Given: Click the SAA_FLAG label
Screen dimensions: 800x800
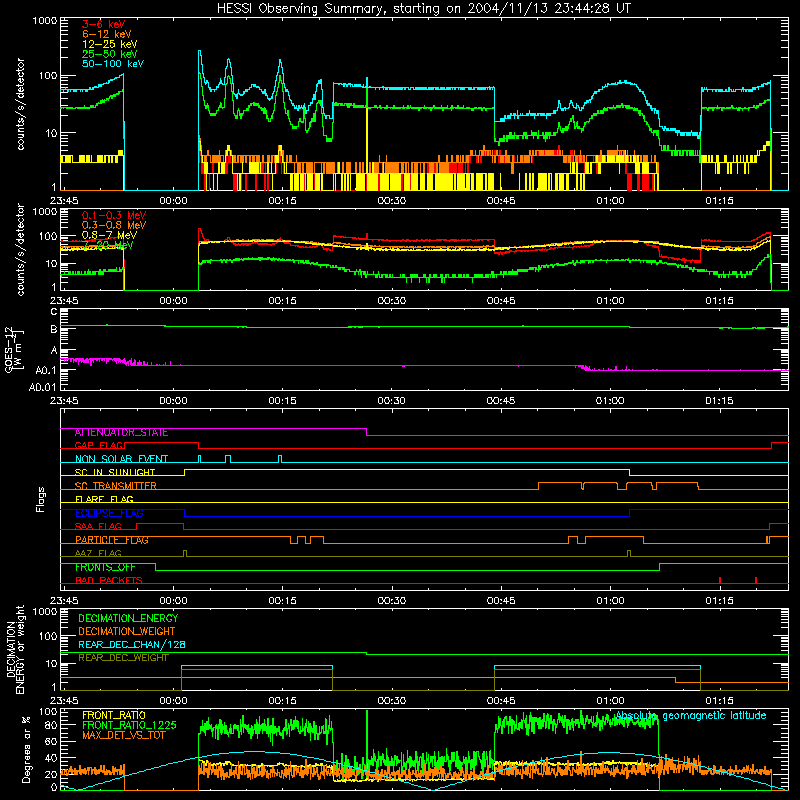Looking at the screenshot, I should click(98, 527).
